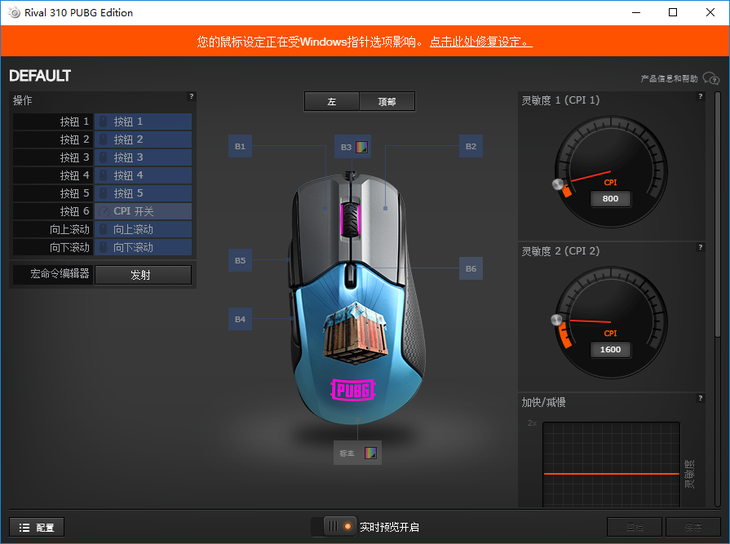Open the product info and help chat icon

[x=710, y=78]
